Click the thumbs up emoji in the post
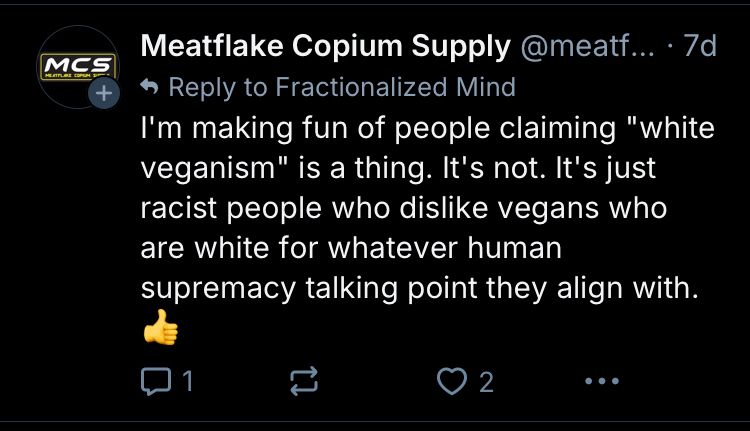The width and height of the screenshot is (750, 431). coord(161,327)
